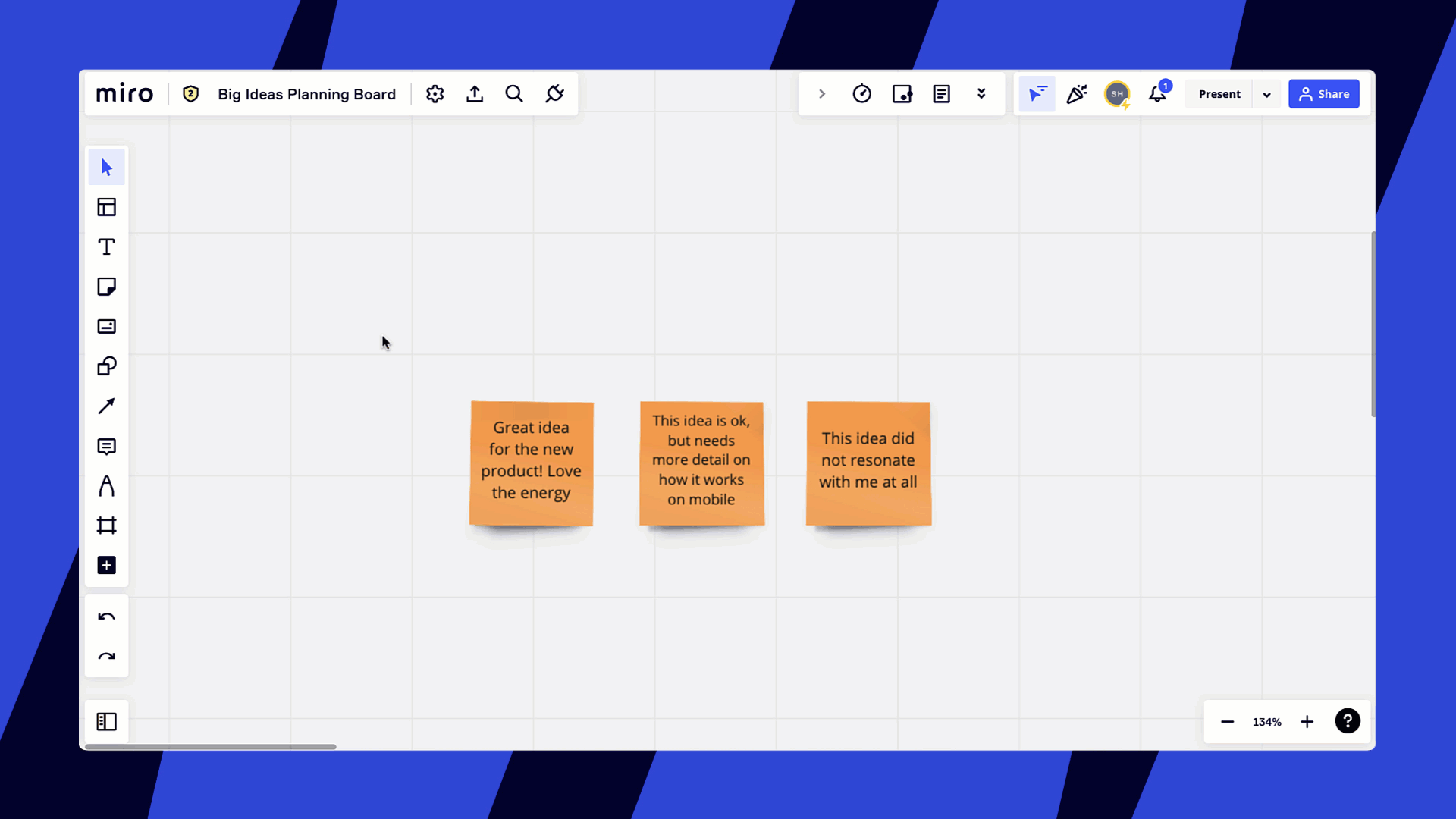Open board settings gear
This screenshot has width=1456, height=819.
(435, 94)
